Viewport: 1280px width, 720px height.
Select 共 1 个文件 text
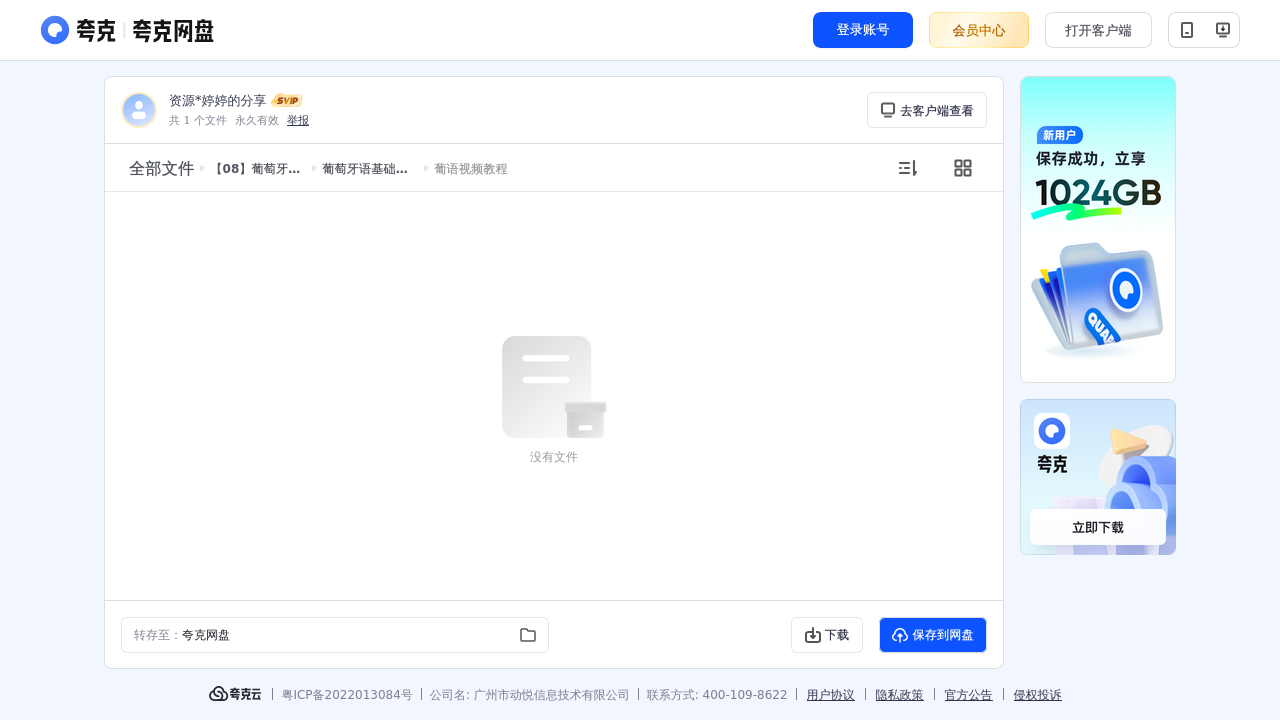(198, 120)
